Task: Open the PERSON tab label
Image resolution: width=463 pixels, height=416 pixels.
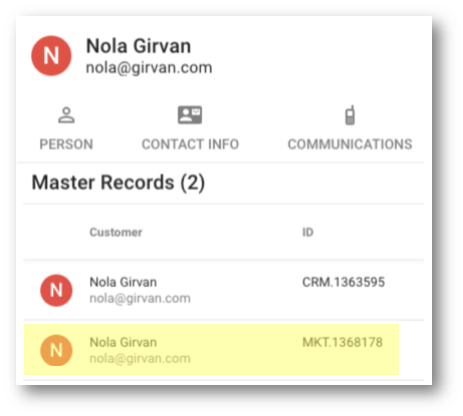Action: [x=66, y=144]
